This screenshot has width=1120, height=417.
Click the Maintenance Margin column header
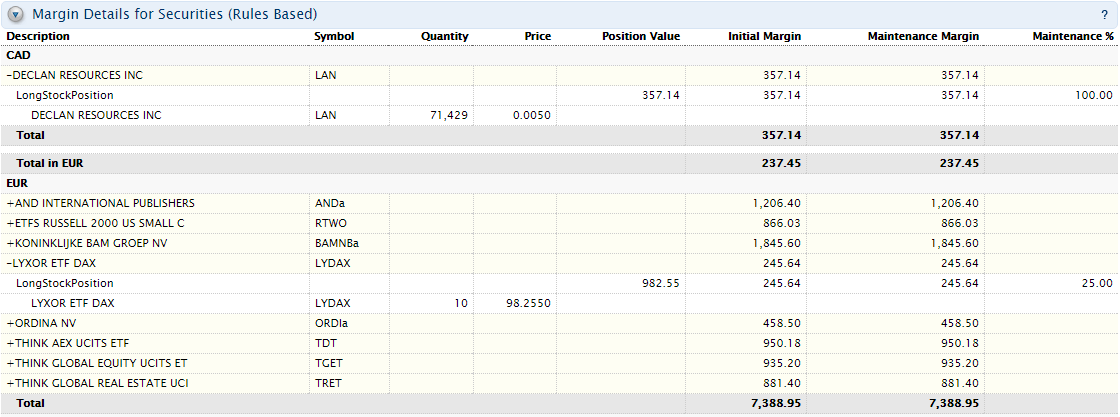(x=923, y=36)
